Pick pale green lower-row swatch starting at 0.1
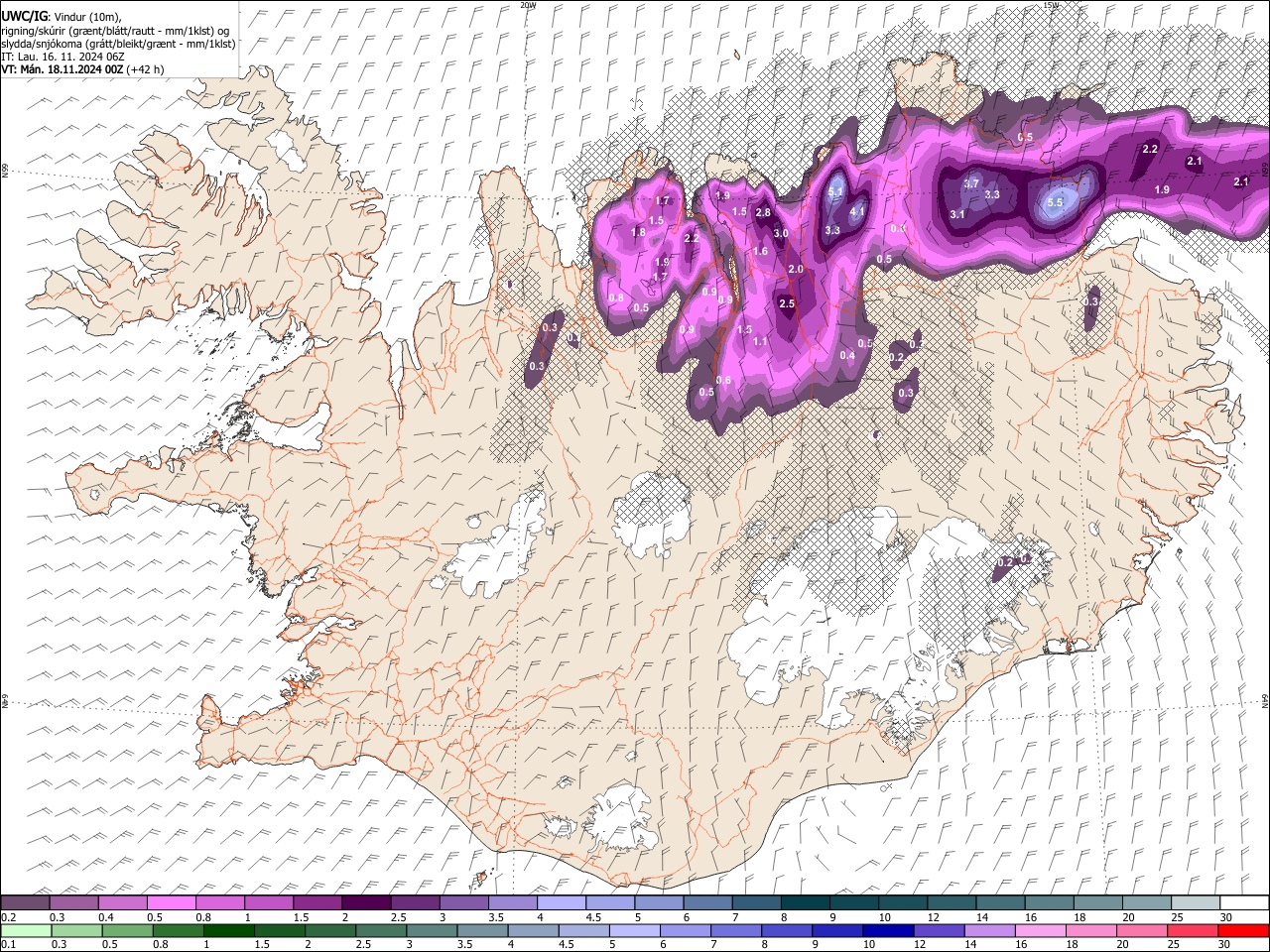 (25, 930)
